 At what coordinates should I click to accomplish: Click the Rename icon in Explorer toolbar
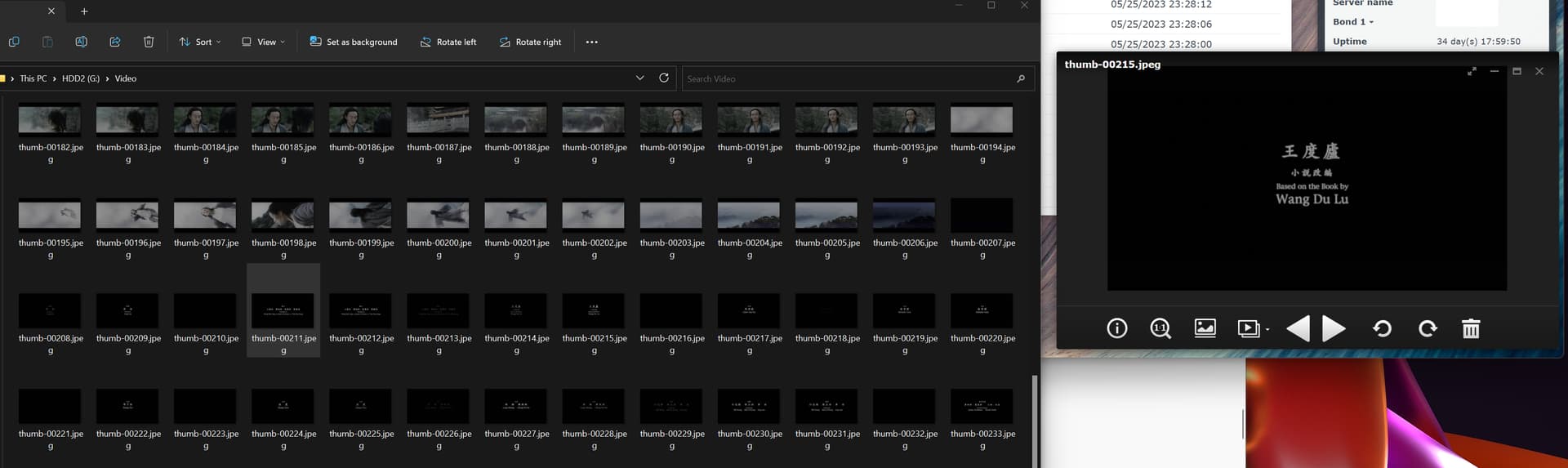[x=81, y=42]
